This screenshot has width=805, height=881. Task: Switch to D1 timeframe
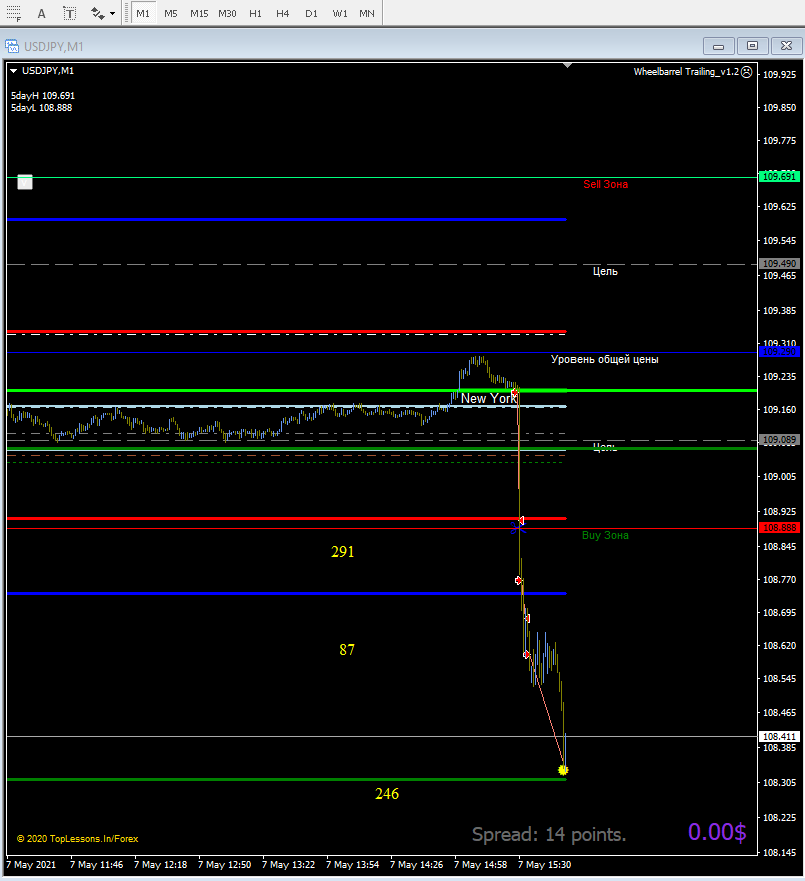(311, 13)
